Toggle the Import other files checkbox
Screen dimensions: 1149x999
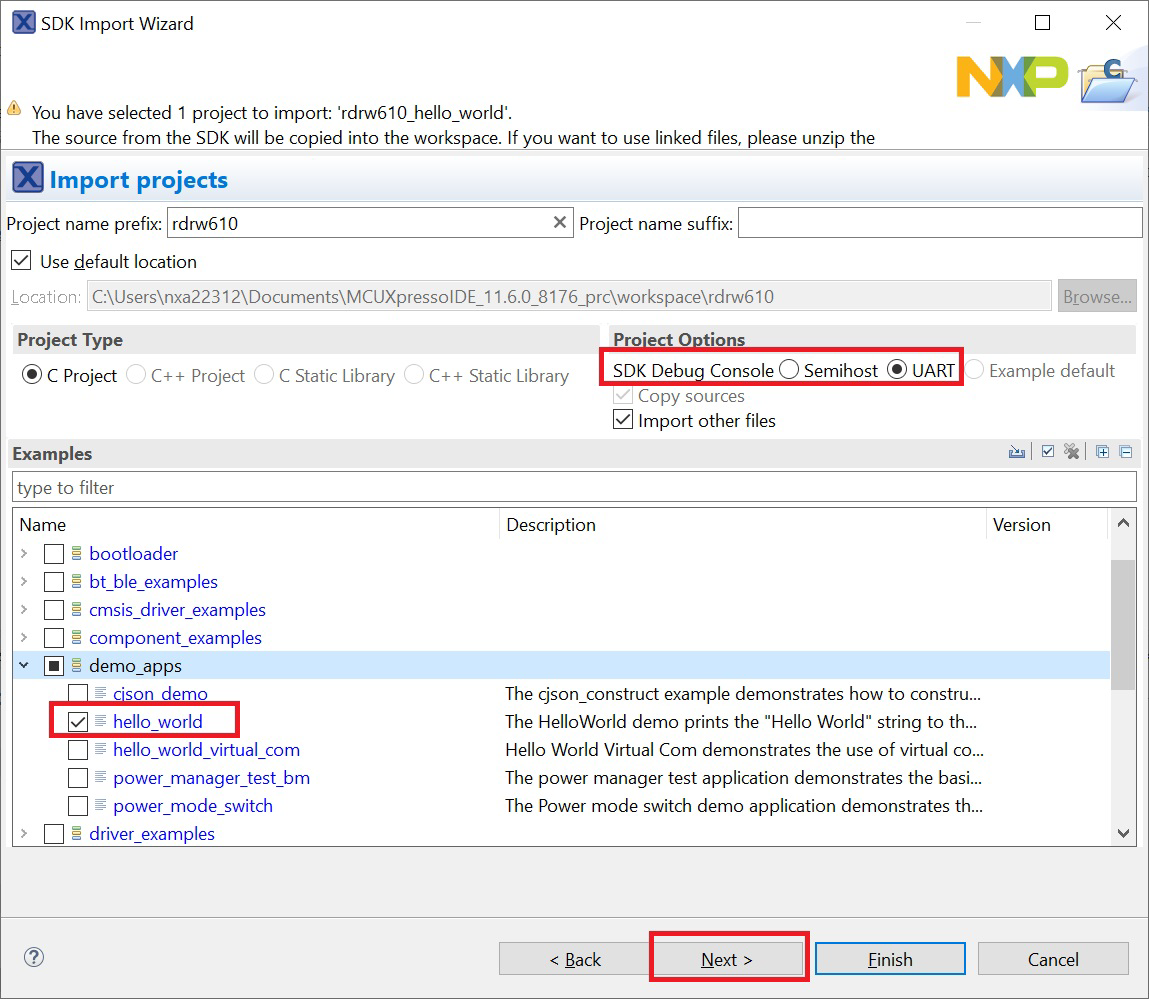[623, 421]
